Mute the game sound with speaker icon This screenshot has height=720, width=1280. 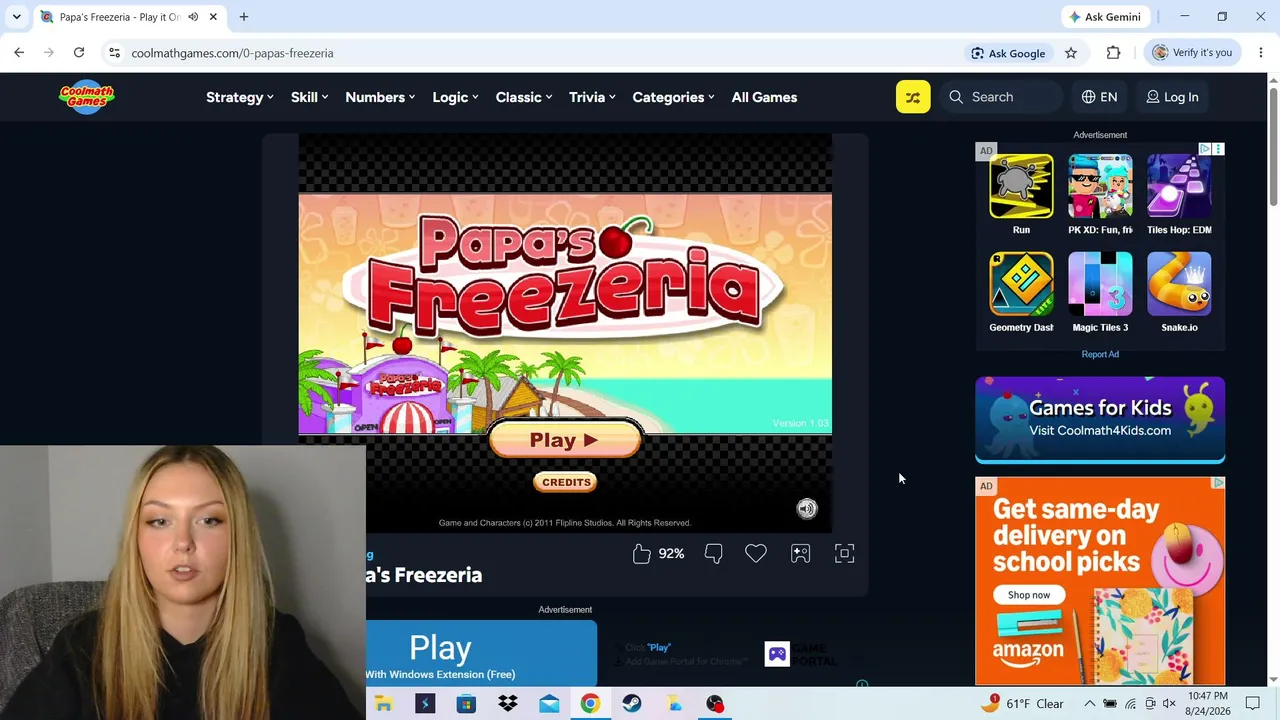pos(807,509)
